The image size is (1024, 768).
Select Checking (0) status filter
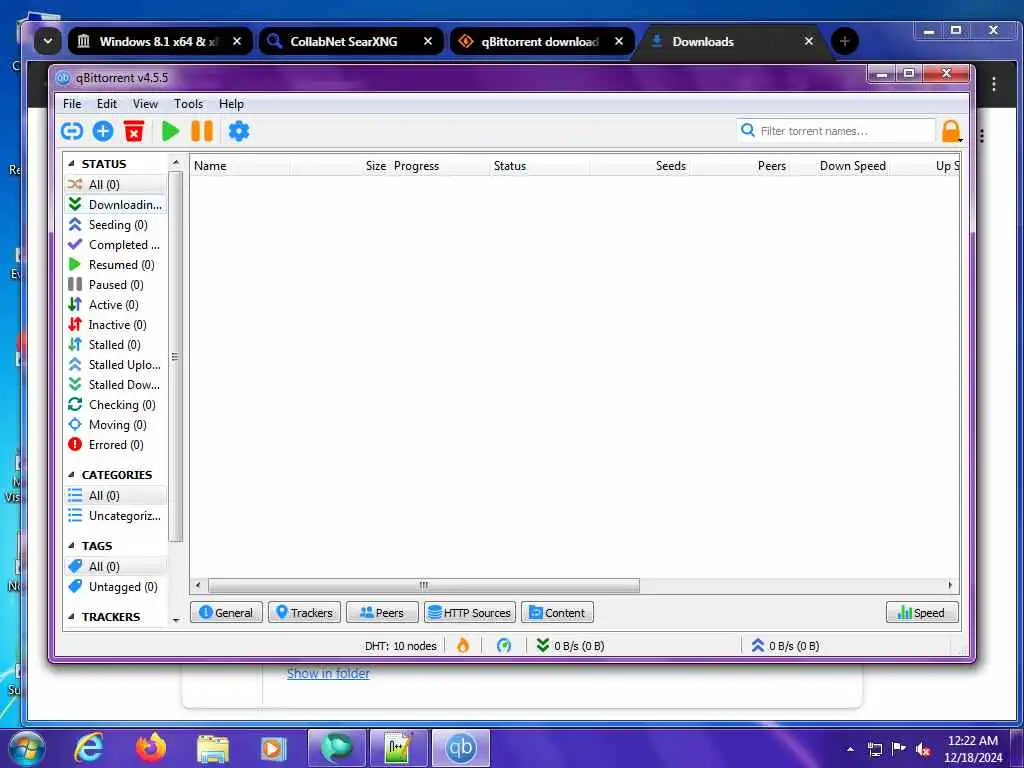click(x=116, y=405)
